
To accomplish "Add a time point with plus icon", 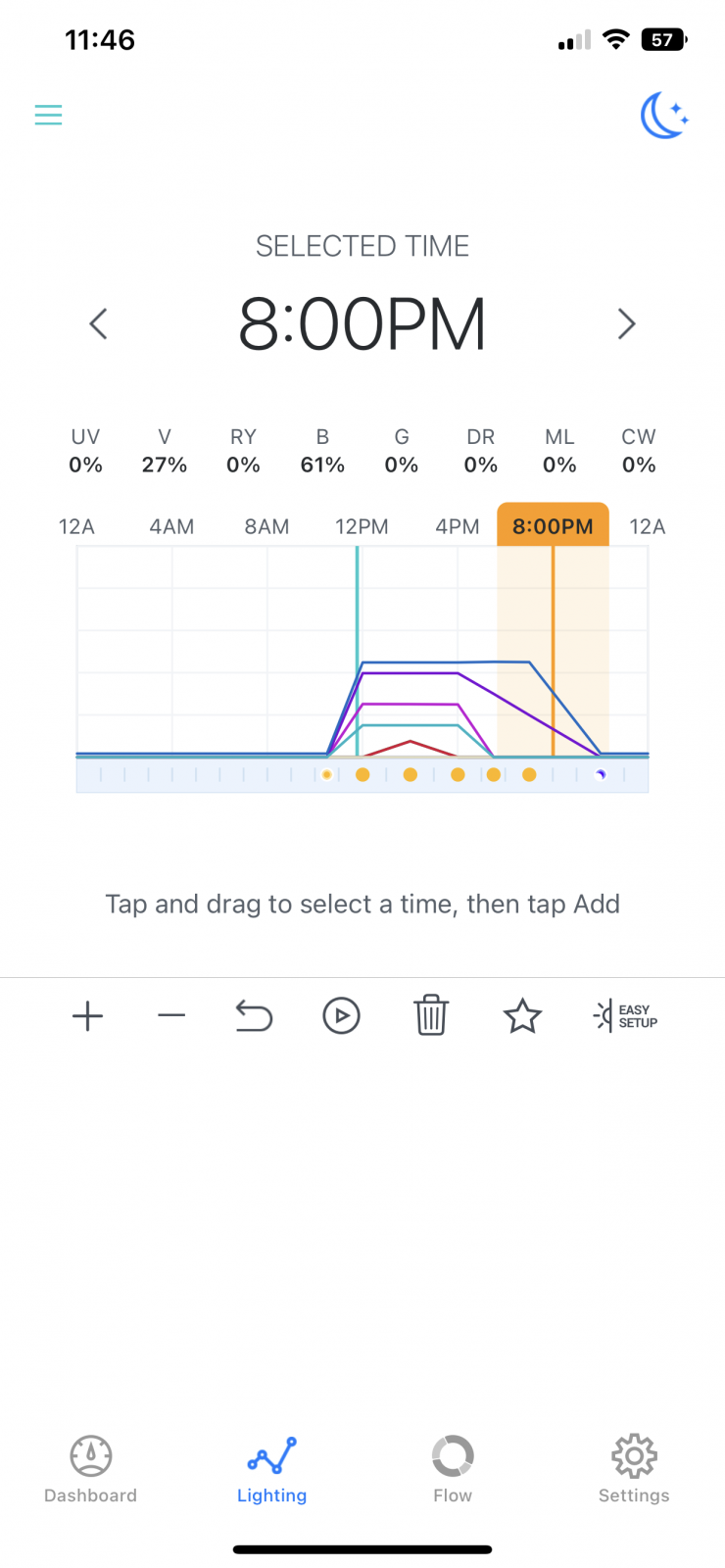I will (x=87, y=1016).
